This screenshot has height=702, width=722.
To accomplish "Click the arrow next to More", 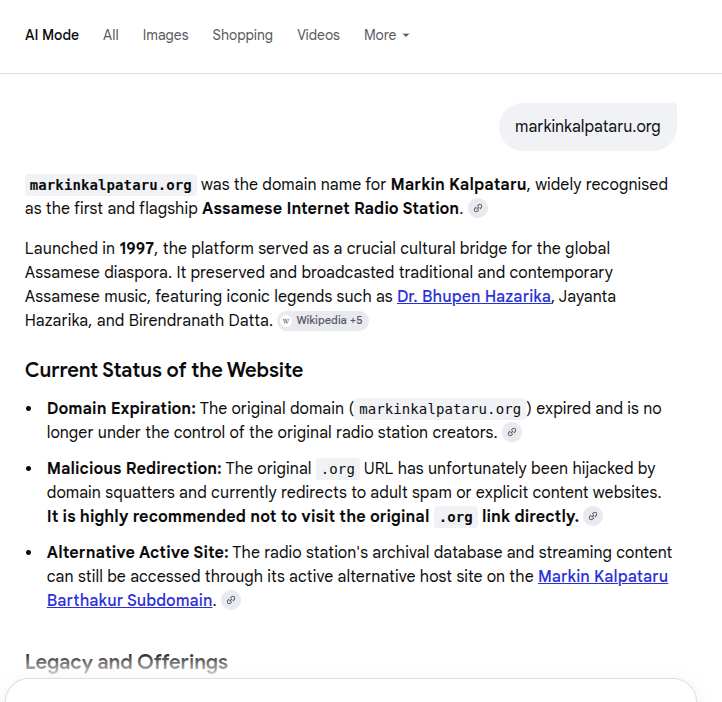I will point(406,35).
